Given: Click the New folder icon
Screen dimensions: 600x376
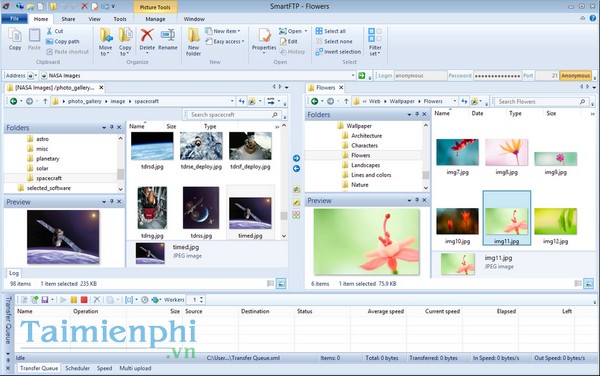Looking at the screenshot, I should [x=194, y=35].
